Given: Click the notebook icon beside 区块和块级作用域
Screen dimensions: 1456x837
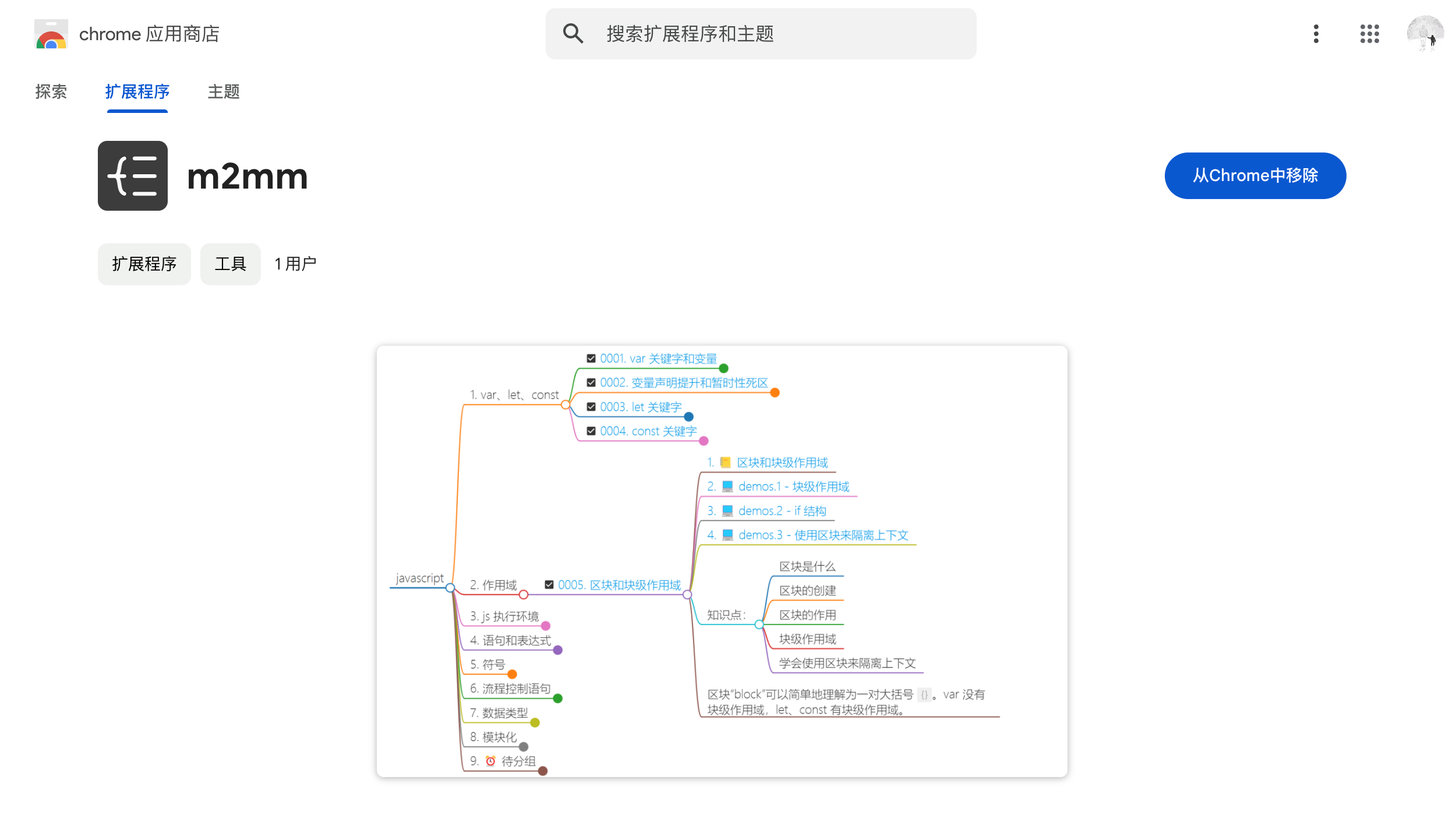Looking at the screenshot, I should coord(725,463).
